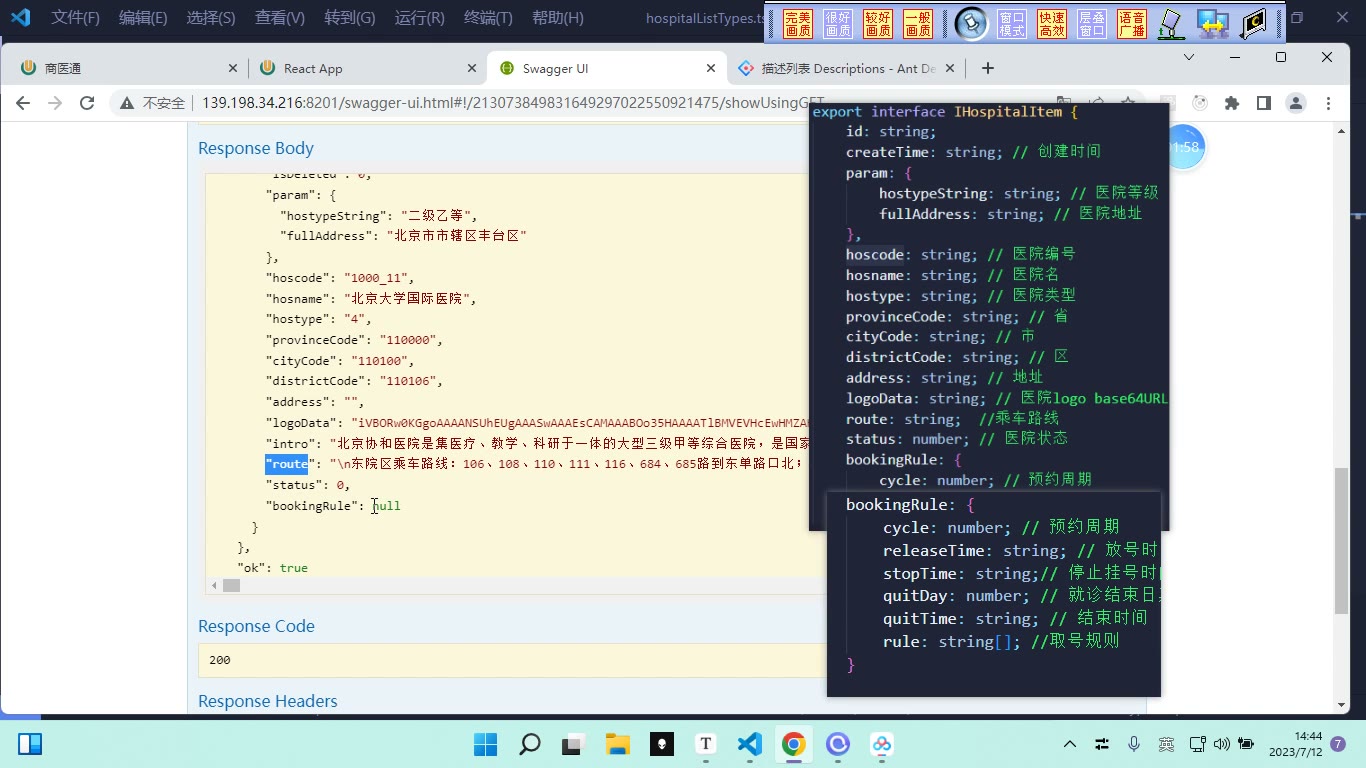Click the page vertical scrollbar thumb

pos(1342,541)
